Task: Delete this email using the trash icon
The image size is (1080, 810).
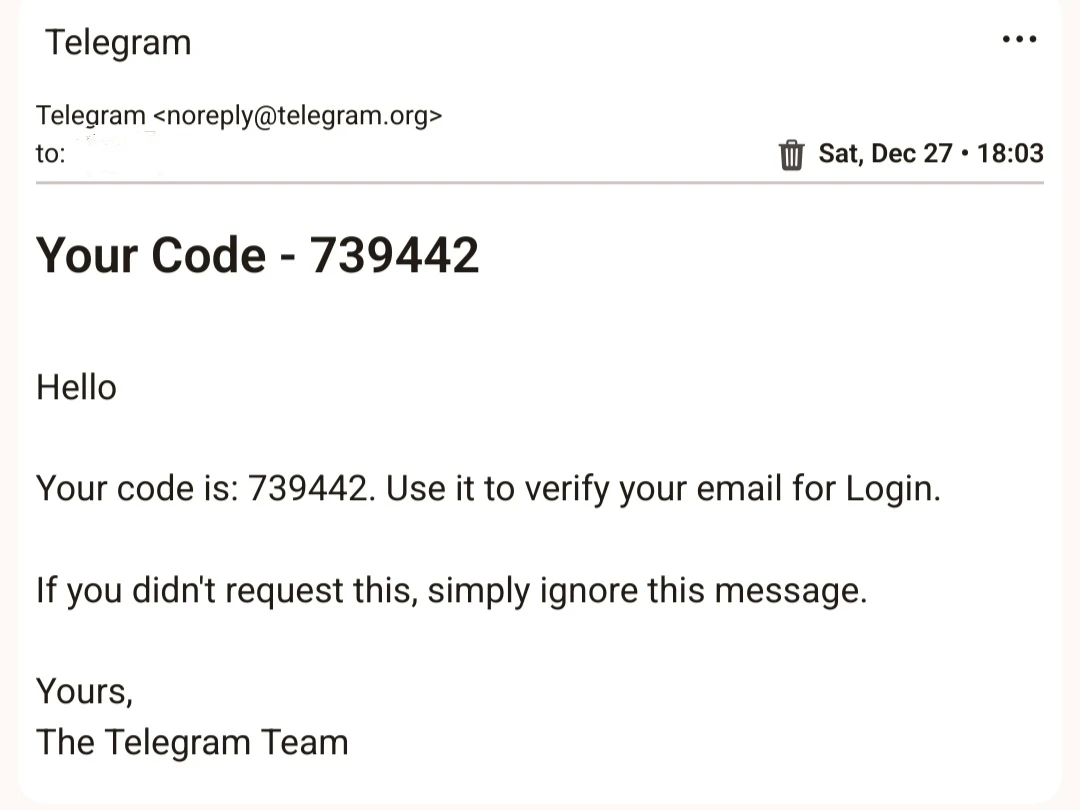Action: click(x=792, y=154)
